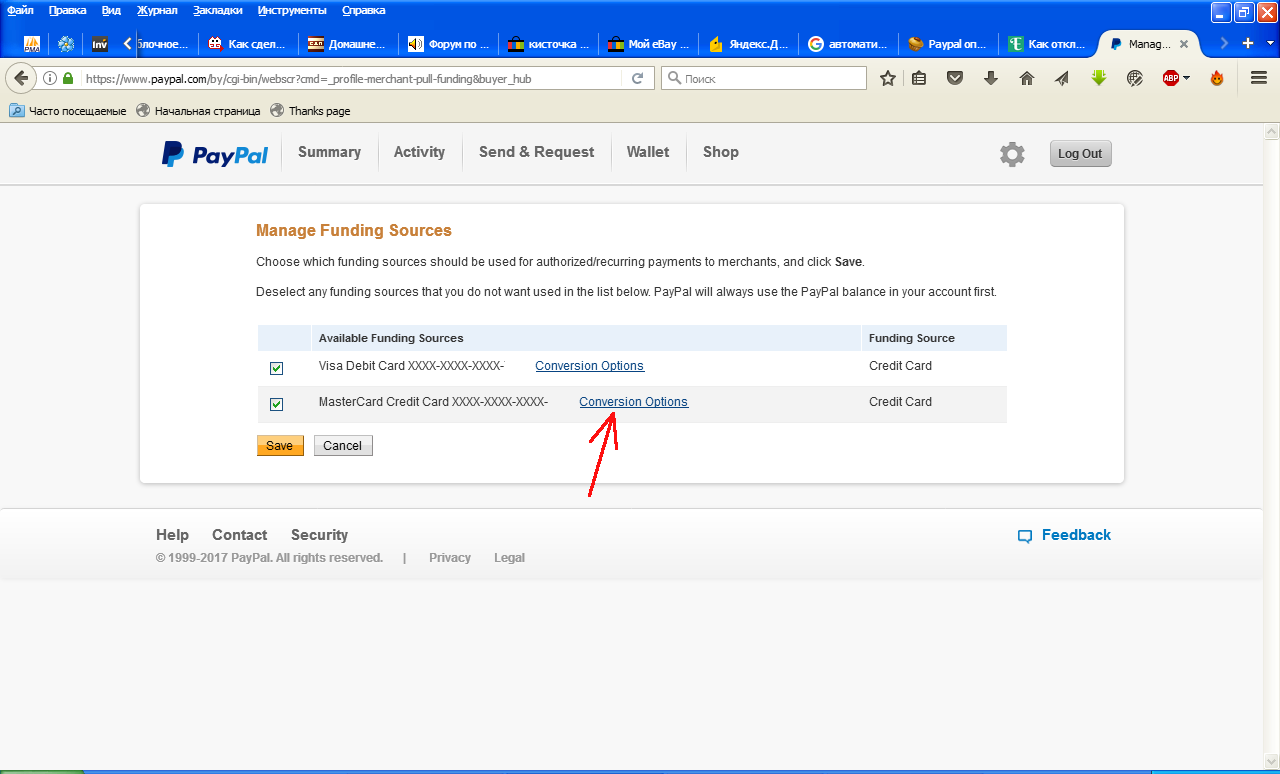Go to the home page icon
This screenshot has width=1280, height=774.
[1026, 78]
